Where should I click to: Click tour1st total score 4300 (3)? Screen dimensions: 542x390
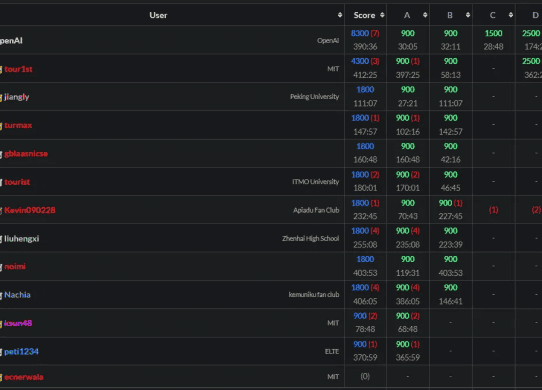pyautogui.click(x=365, y=62)
